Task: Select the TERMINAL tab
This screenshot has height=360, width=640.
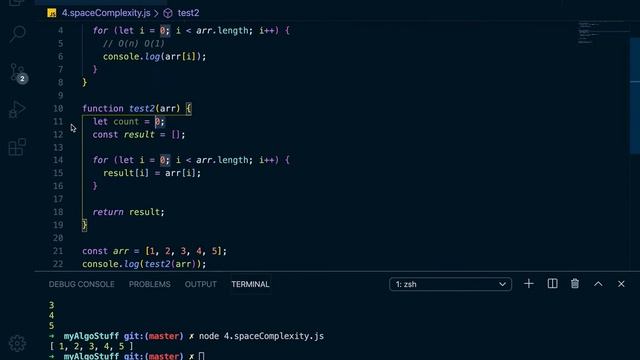Action: click(250, 284)
